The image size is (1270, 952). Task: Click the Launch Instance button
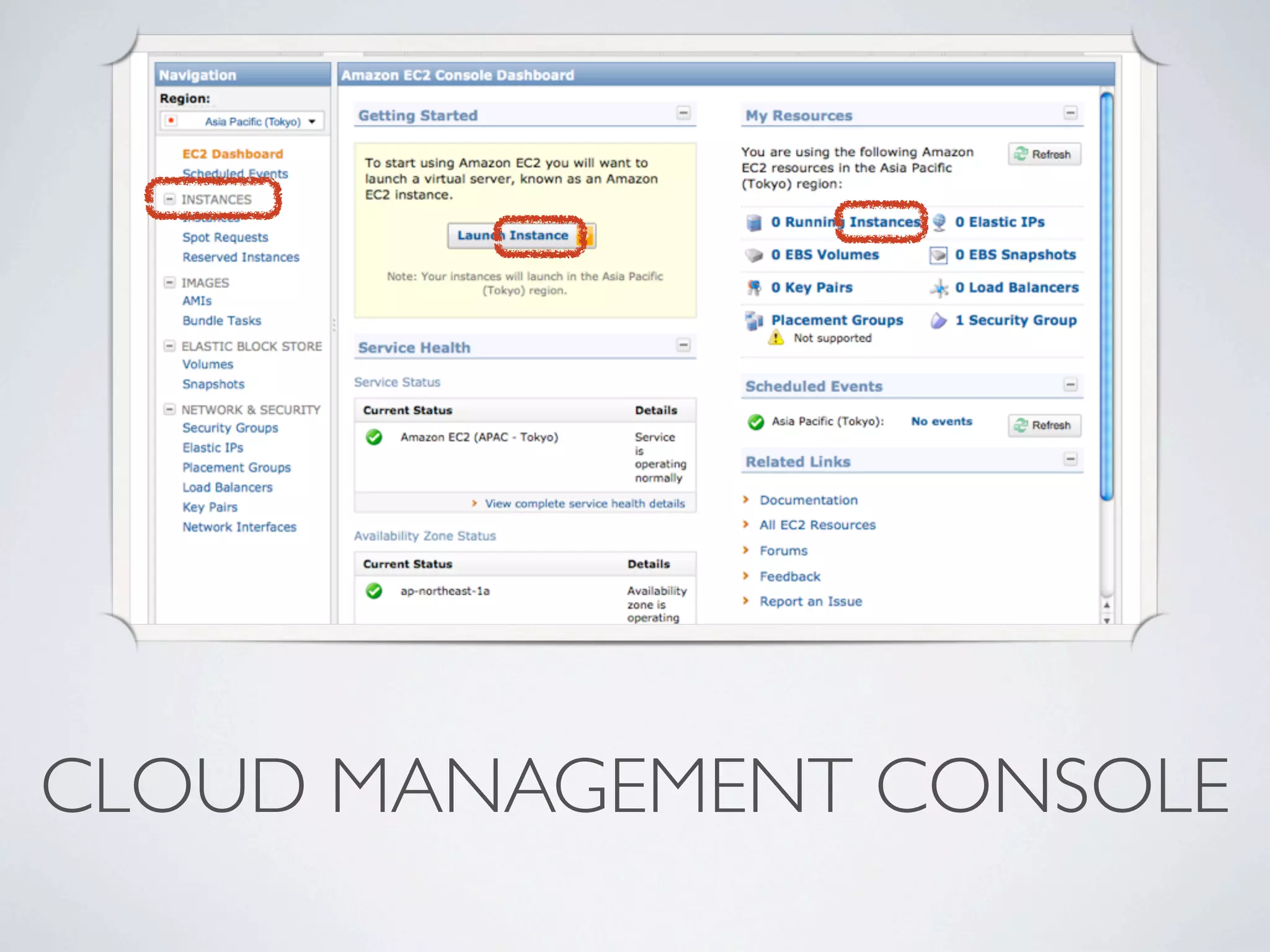(522, 236)
